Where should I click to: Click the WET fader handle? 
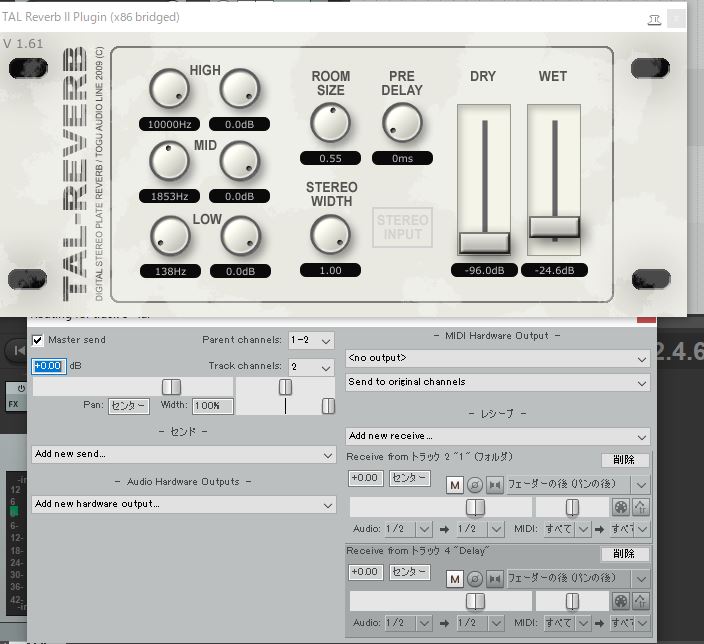coord(554,227)
